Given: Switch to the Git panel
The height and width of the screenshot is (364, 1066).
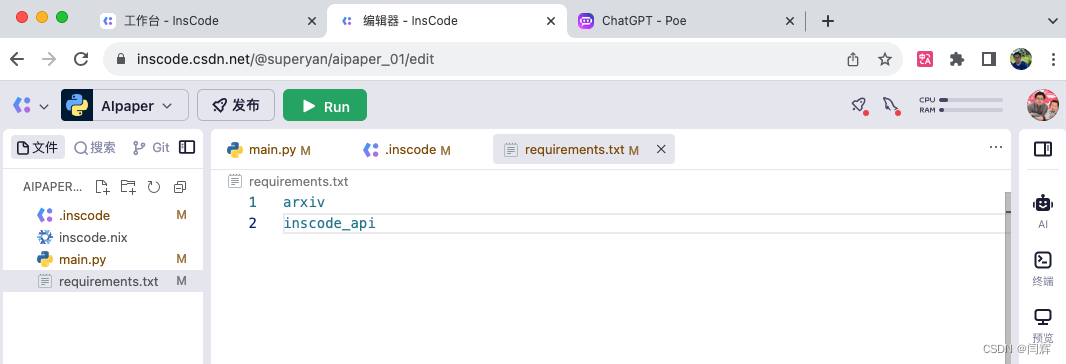Looking at the screenshot, I should [150, 147].
